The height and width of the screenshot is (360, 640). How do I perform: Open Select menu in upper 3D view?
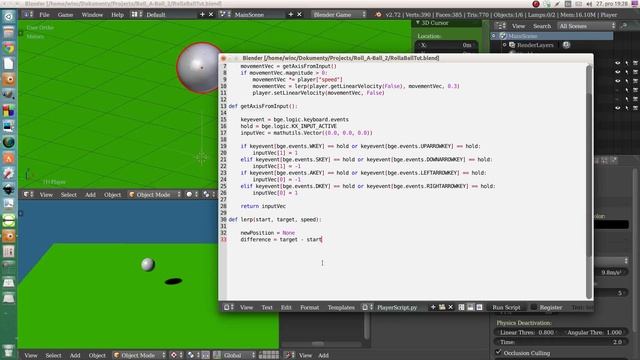pyautogui.click(x=69, y=195)
